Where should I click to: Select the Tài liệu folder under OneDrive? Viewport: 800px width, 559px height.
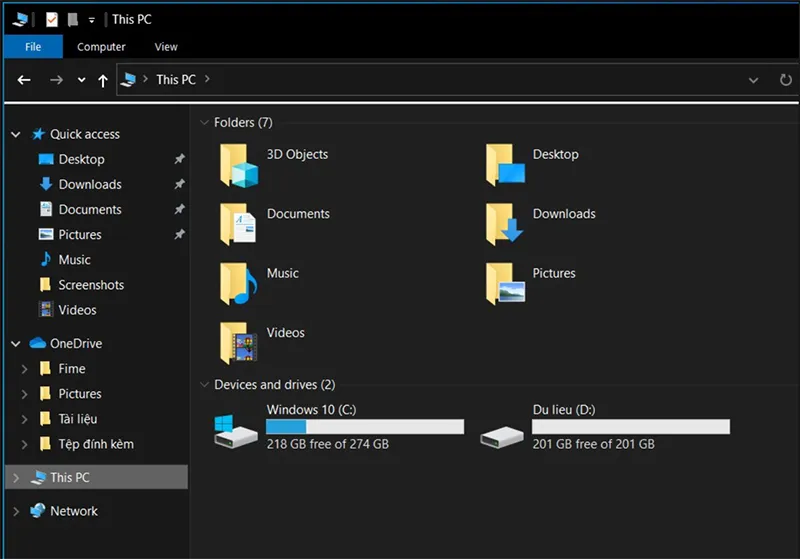coord(77,419)
